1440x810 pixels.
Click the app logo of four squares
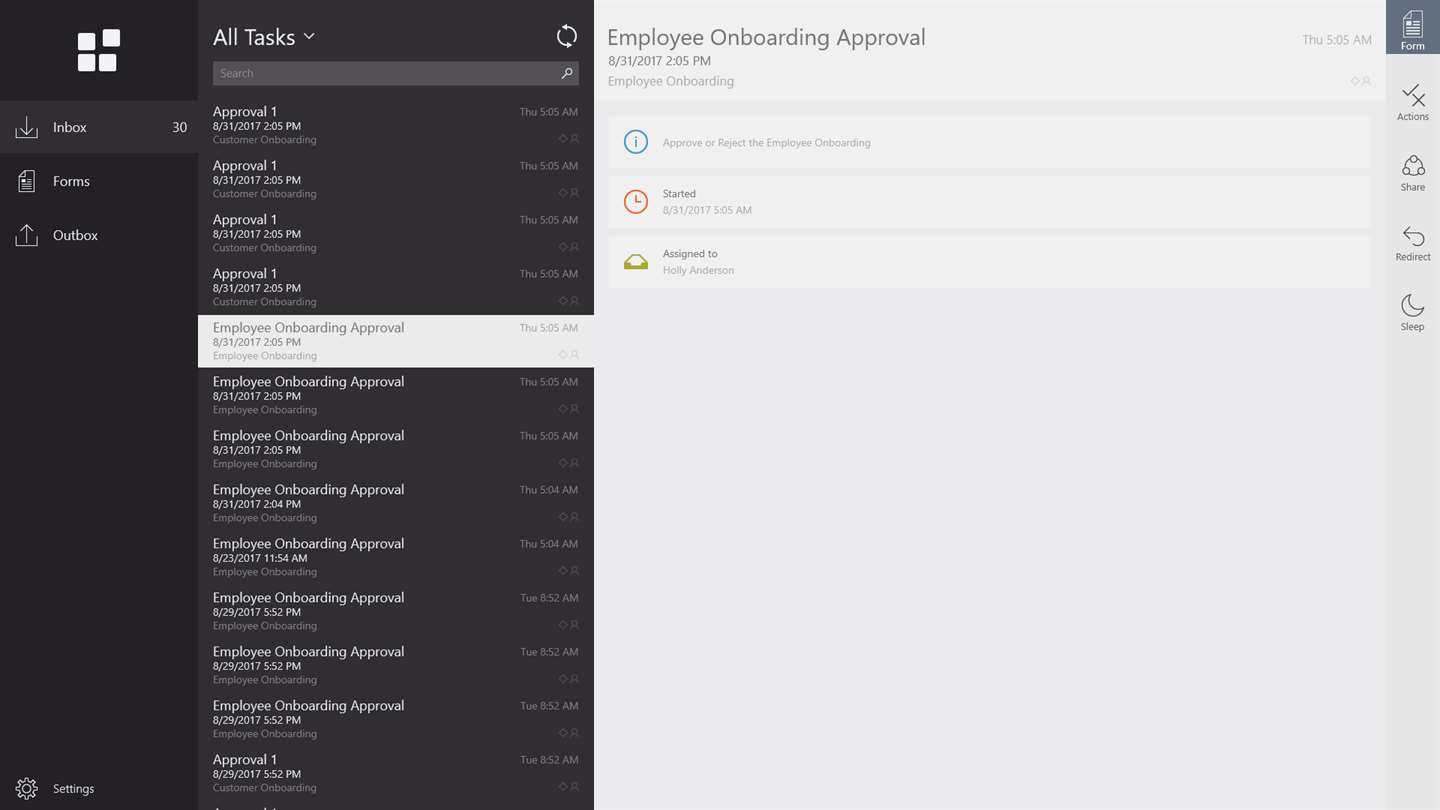(x=98, y=51)
